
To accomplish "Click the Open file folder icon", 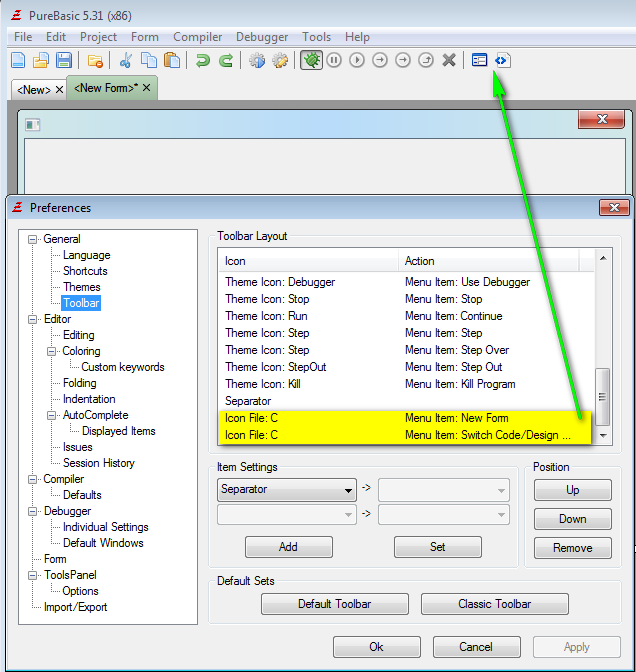I will click(41, 60).
